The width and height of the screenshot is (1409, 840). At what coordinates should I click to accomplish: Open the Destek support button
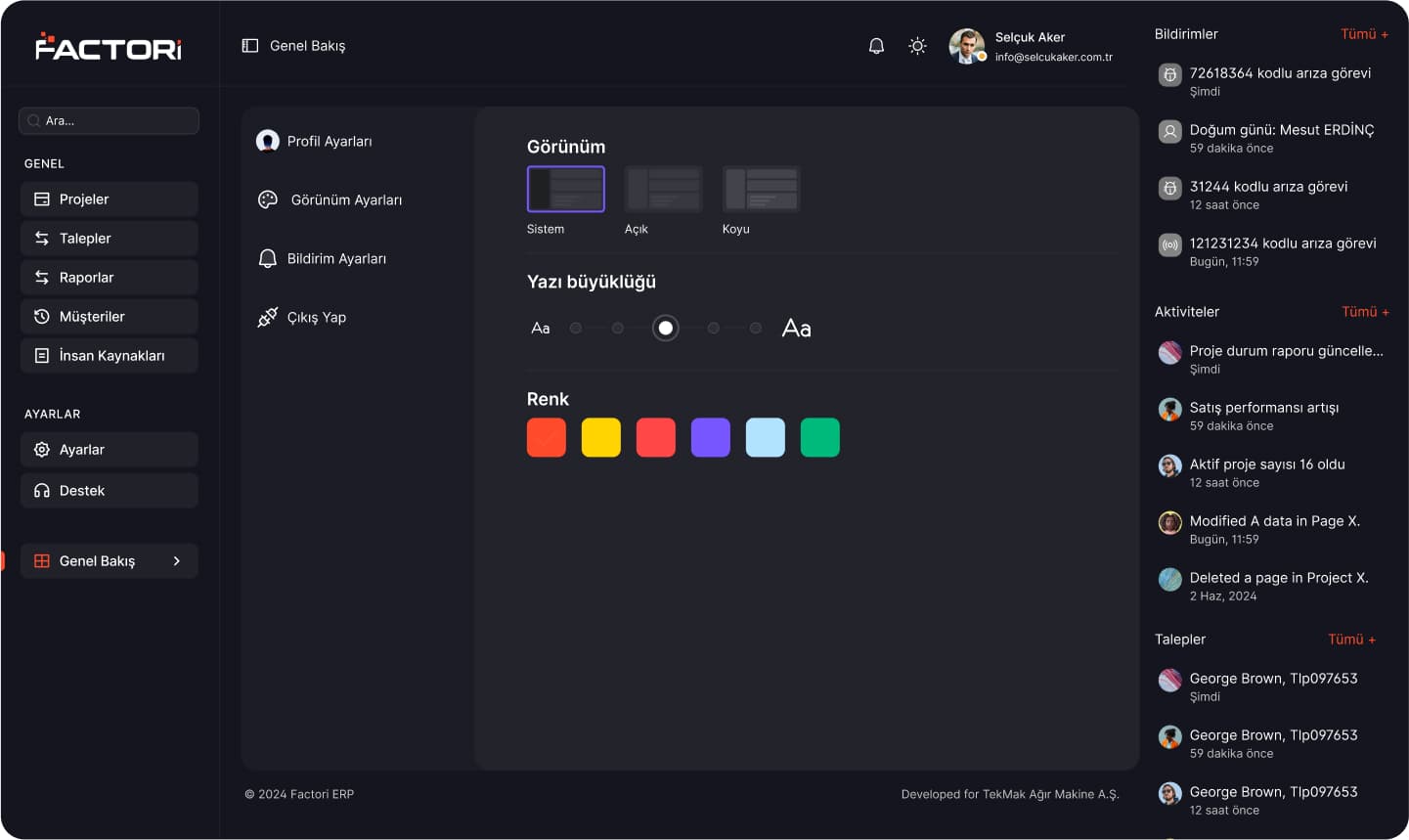click(x=110, y=491)
